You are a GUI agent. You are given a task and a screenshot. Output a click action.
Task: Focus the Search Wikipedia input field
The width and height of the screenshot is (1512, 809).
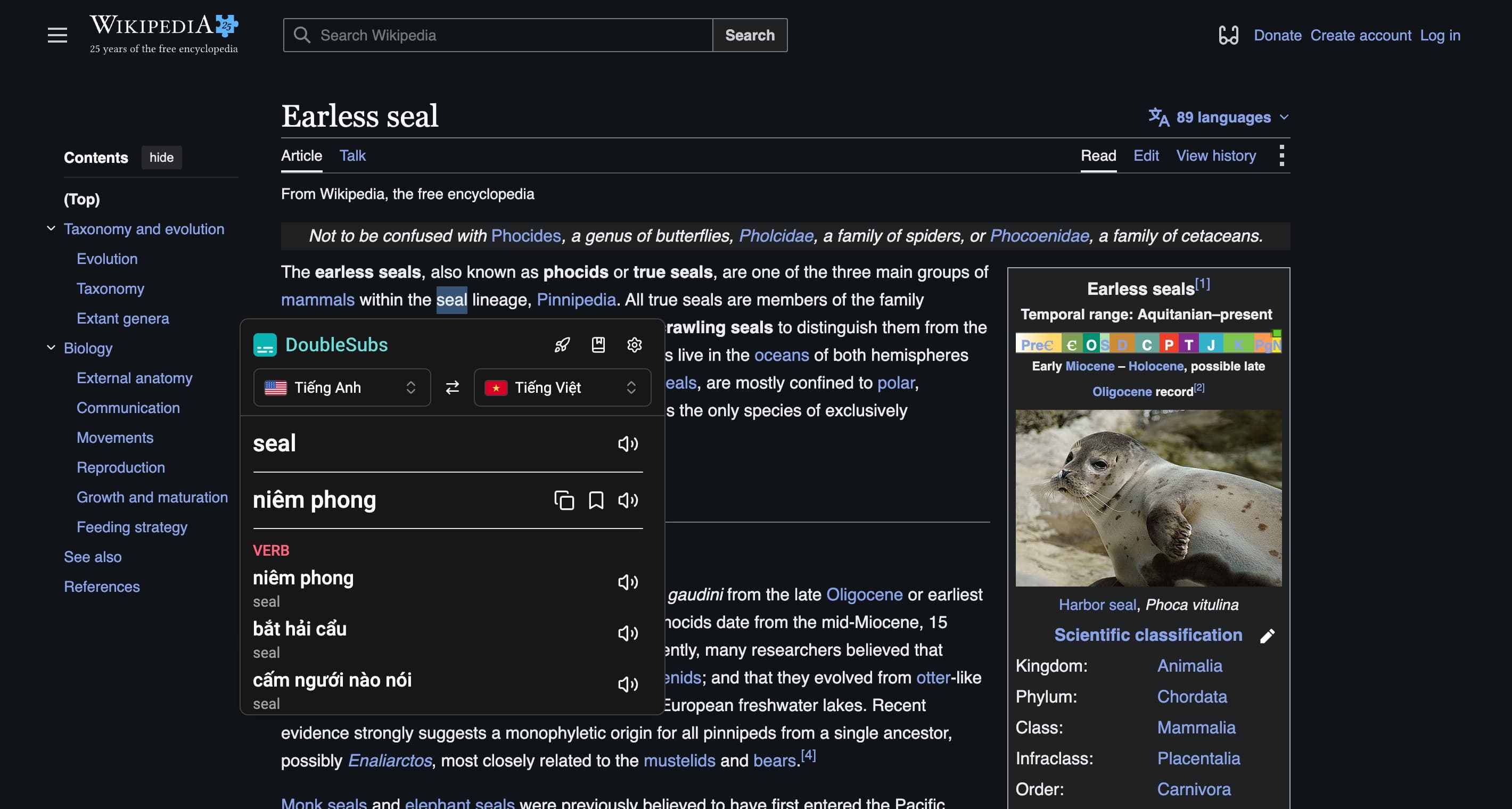click(x=498, y=35)
